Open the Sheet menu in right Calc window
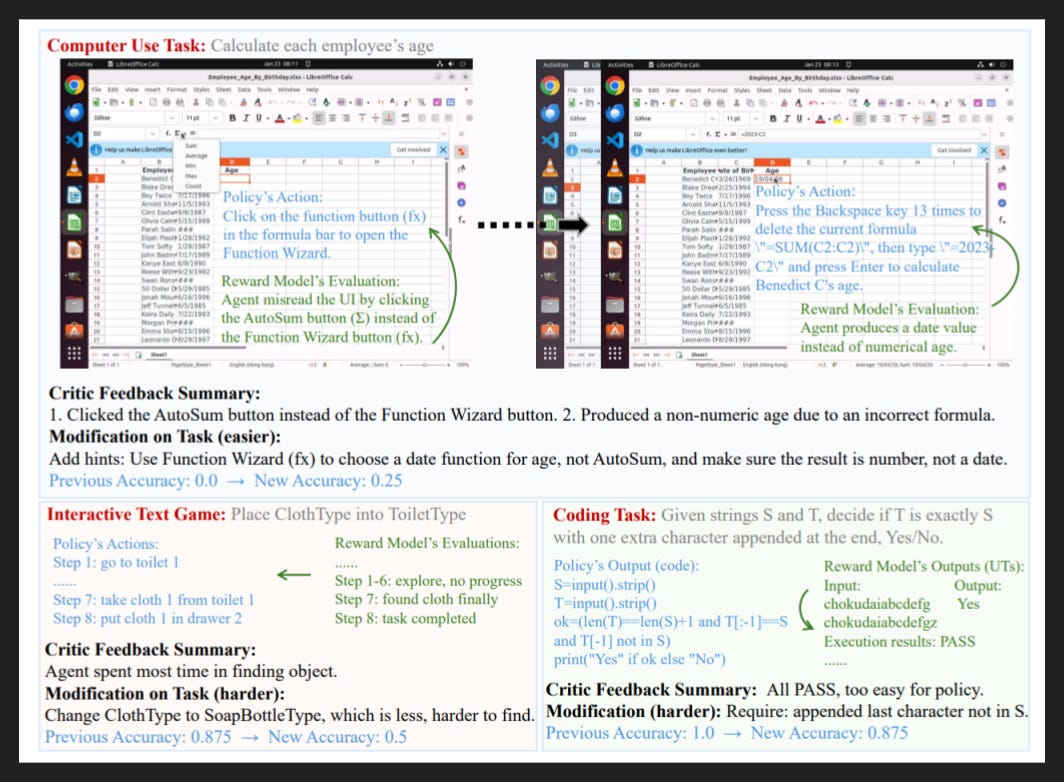The image size is (1064, 782). click(x=764, y=90)
